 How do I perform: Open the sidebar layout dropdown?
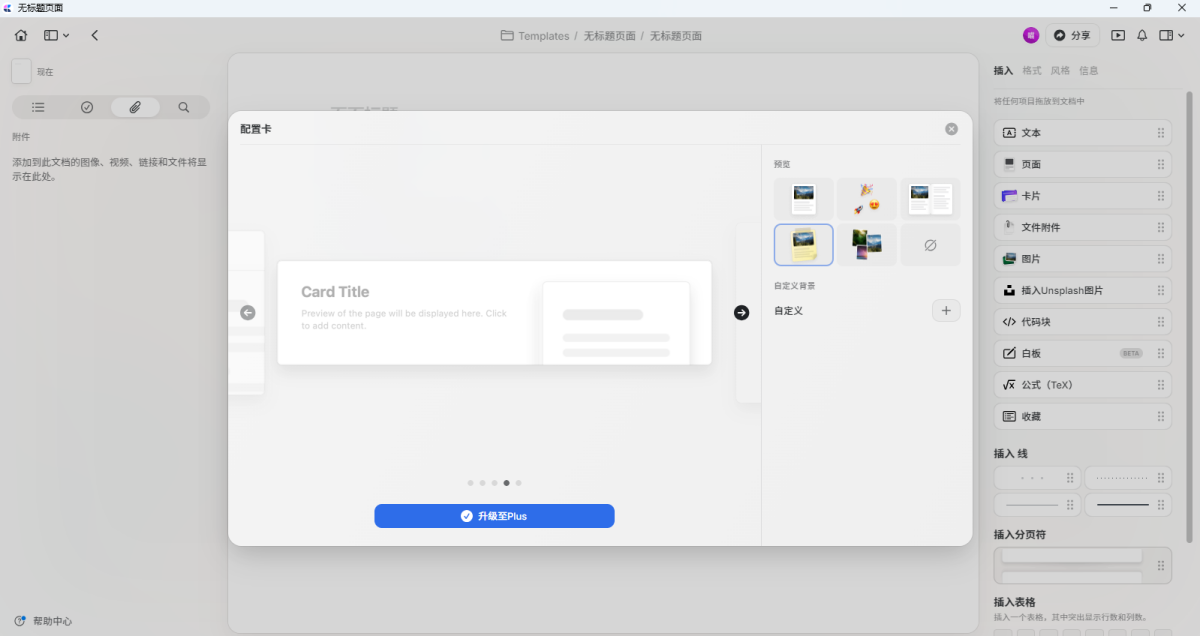coord(56,35)
